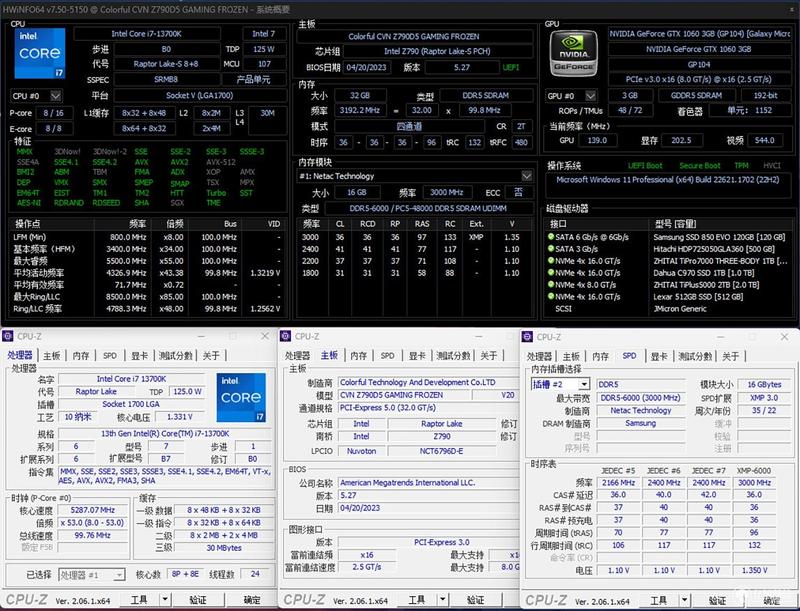
Task: Click the BIOS 版本 field showing 5.27 in CPU-Z
Action: tap(428, 495)
